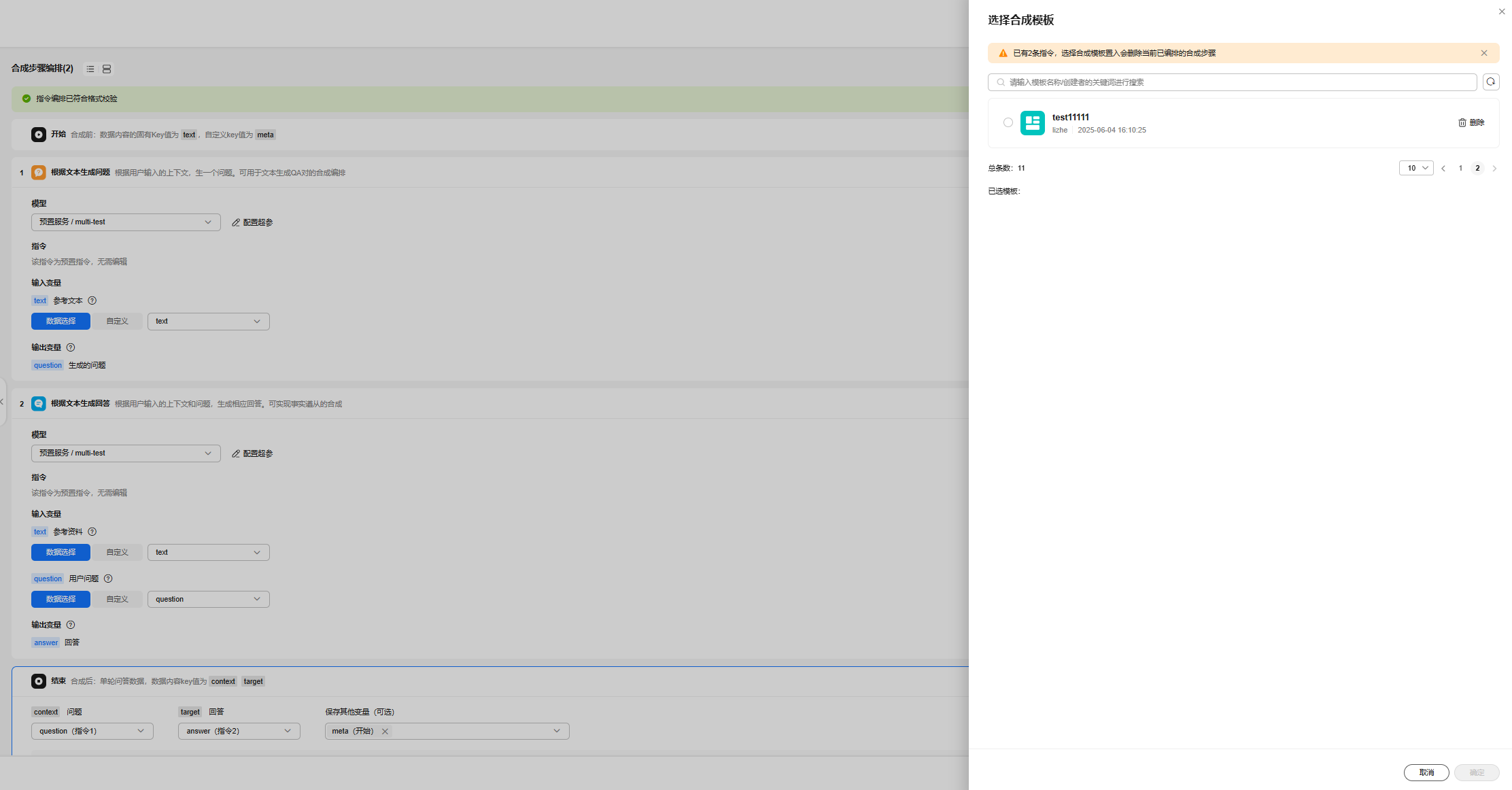
Task: Dismiss the orange warning banner
Action: 1483,53
